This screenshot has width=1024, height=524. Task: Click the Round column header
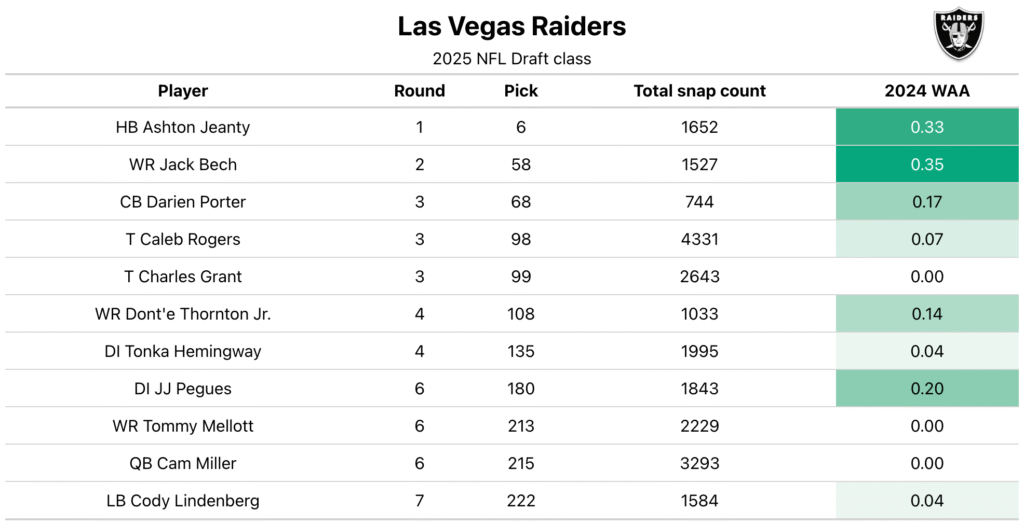[419, 91]
